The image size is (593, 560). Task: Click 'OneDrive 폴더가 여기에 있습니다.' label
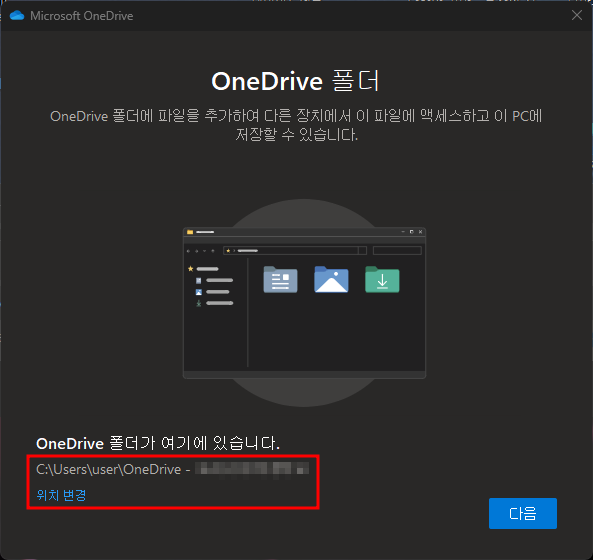pos(158,443)
